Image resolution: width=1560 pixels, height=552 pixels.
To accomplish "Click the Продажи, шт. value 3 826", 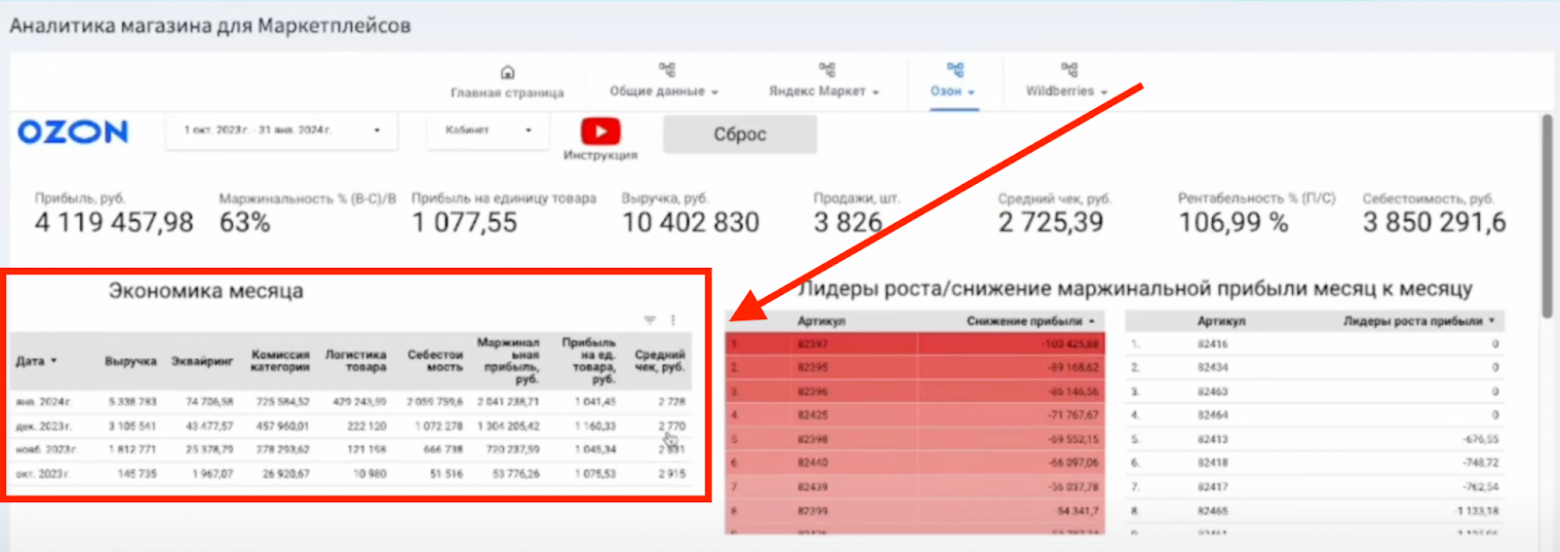I will pos(848,222).
